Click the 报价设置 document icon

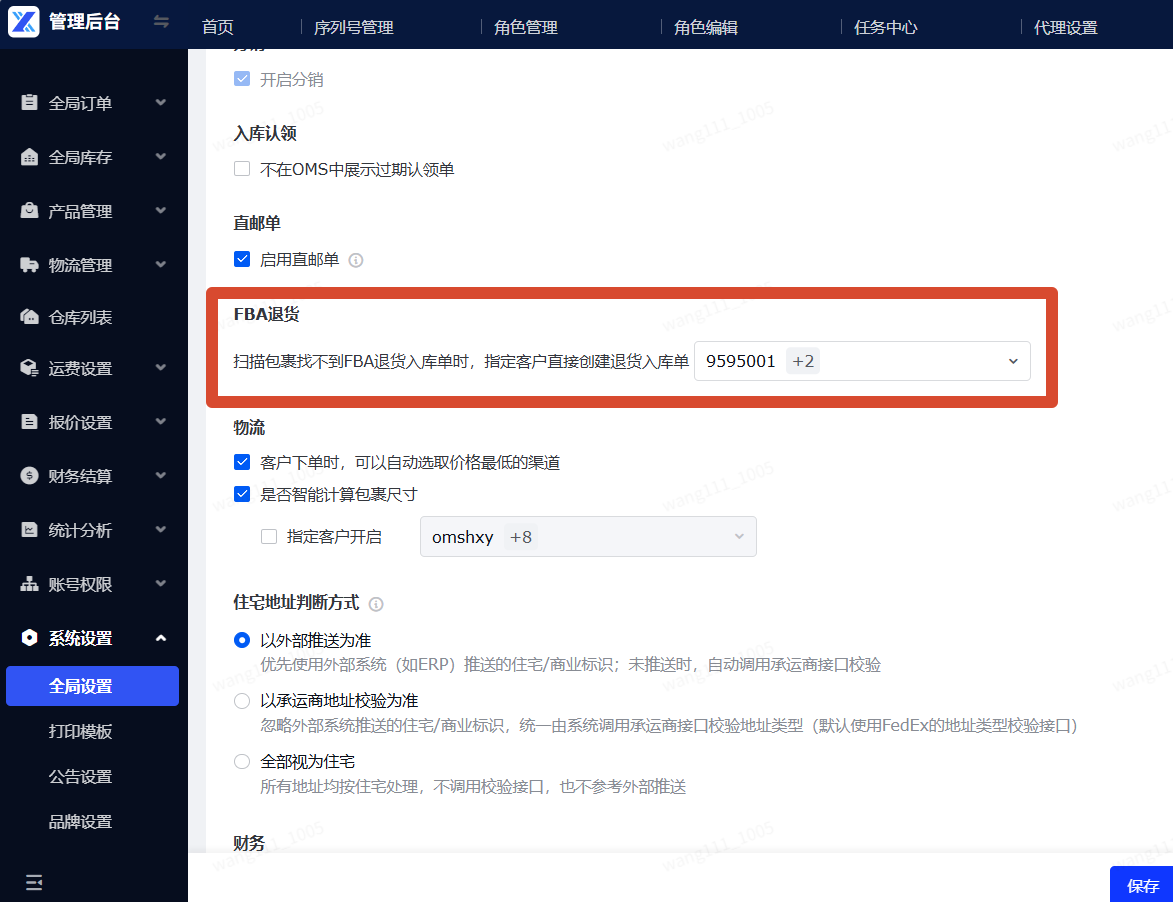[x=29, y=422]
